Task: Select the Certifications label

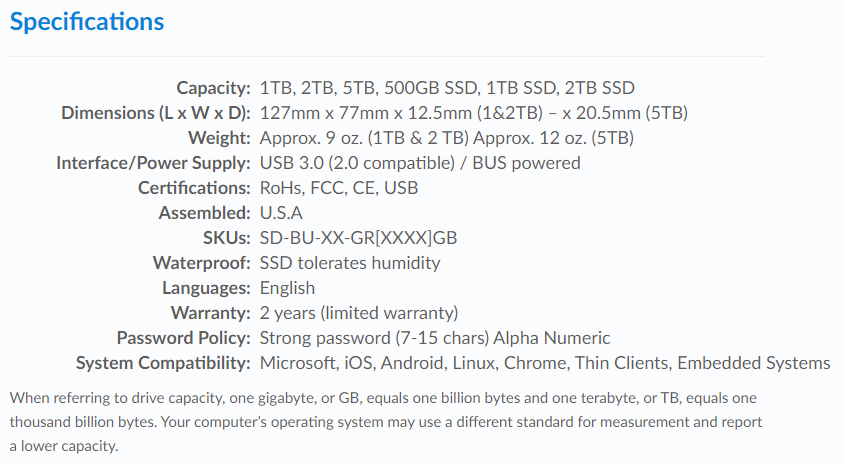Action: tap(194, 188)
